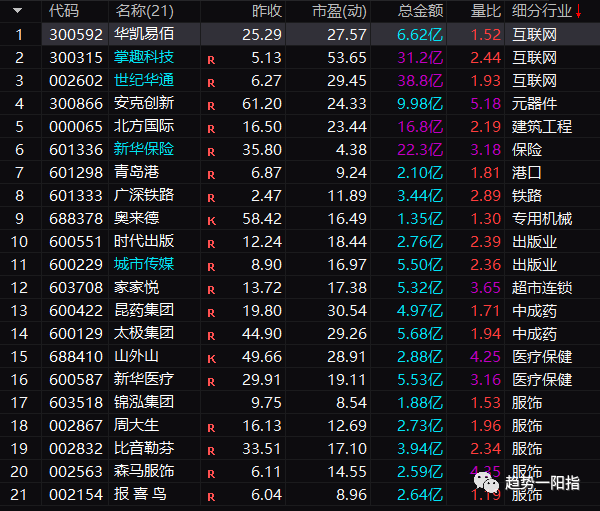Select stock name 昆药集团
Image resolution: width=600 pixels, height=511 pixels.
(x=144, y=310)
